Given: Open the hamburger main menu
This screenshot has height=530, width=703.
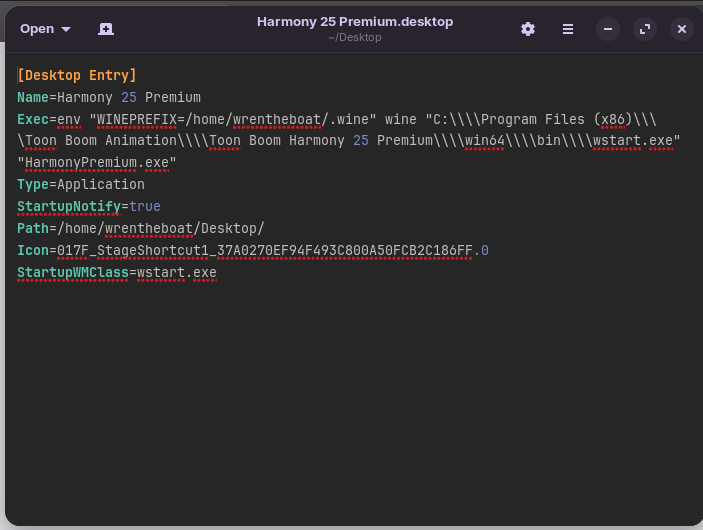Looking at the screenshot, I should coord(568,29).
